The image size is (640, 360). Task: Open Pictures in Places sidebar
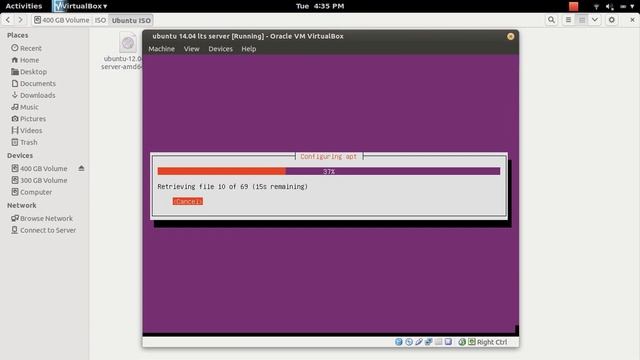29,119
